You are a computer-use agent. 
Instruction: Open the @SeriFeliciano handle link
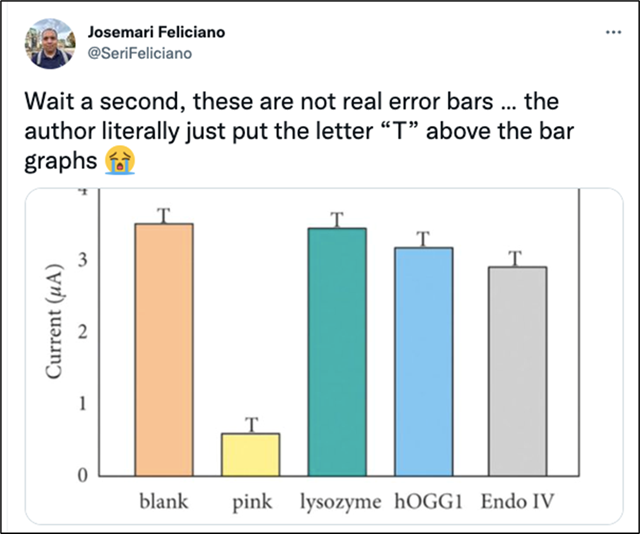coord(140,53)
